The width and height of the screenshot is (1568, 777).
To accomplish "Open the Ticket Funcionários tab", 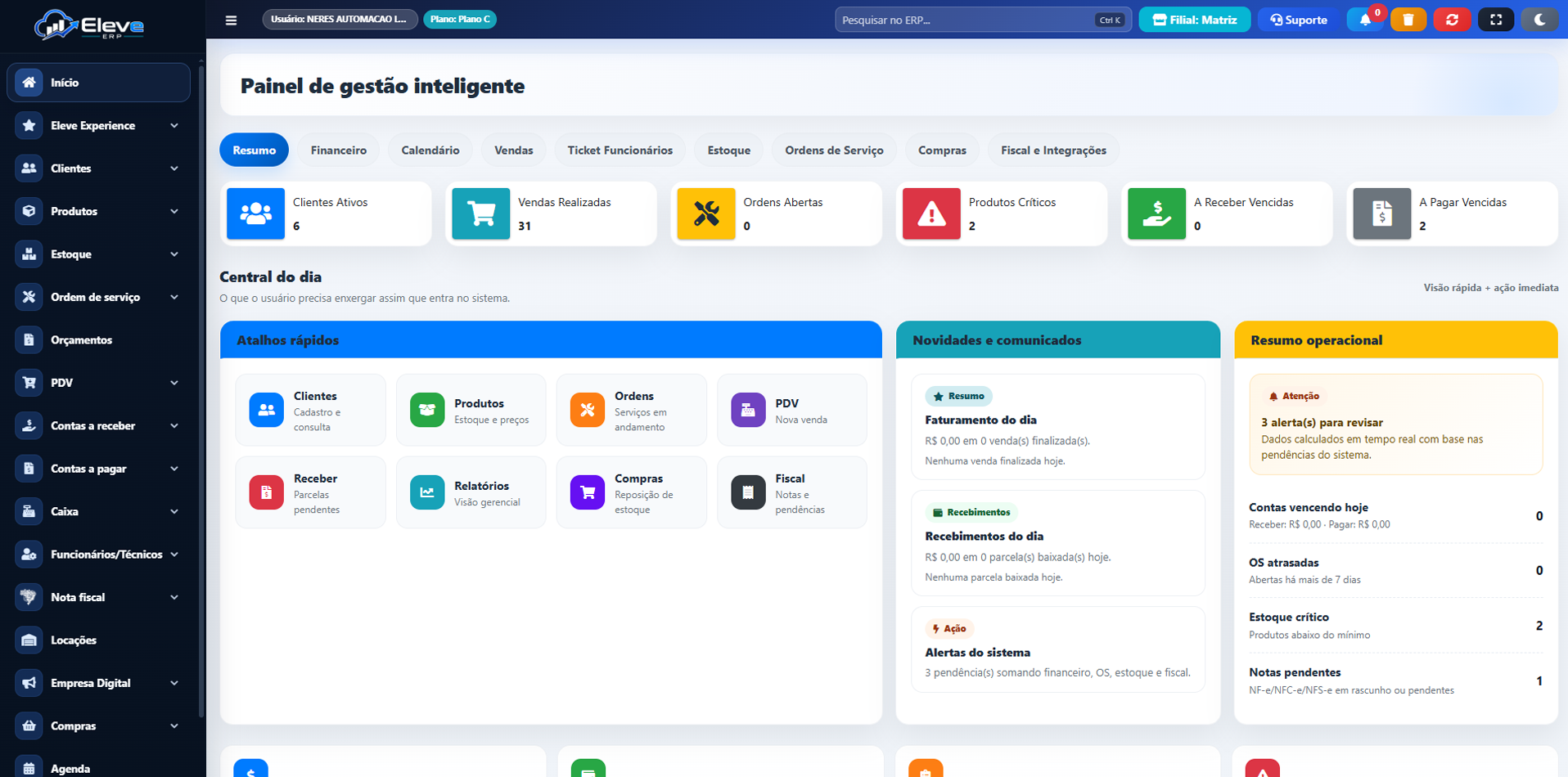I will click(x=620, y=150).
